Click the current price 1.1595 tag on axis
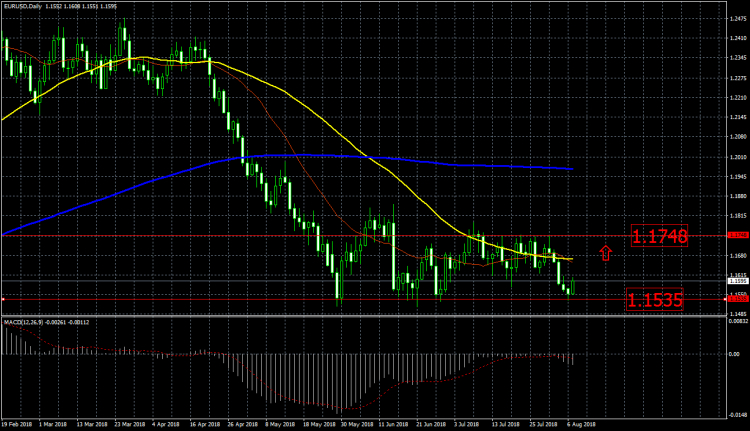This screenshot has height=431, width=750. coord(738,281)
